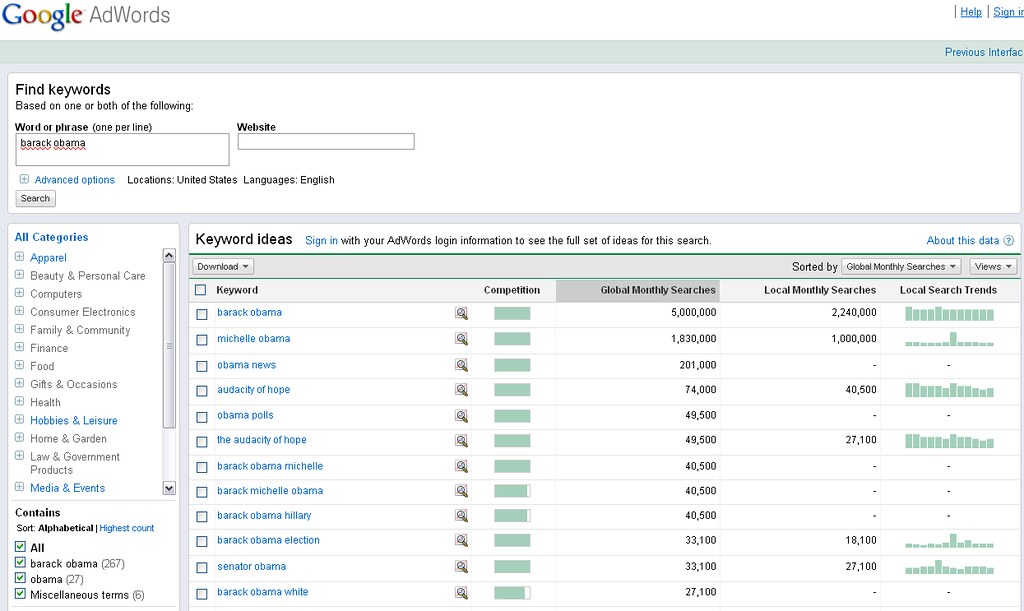Check the box for michelle obama keyword
1024x611 pixels.
click(202, 339)
